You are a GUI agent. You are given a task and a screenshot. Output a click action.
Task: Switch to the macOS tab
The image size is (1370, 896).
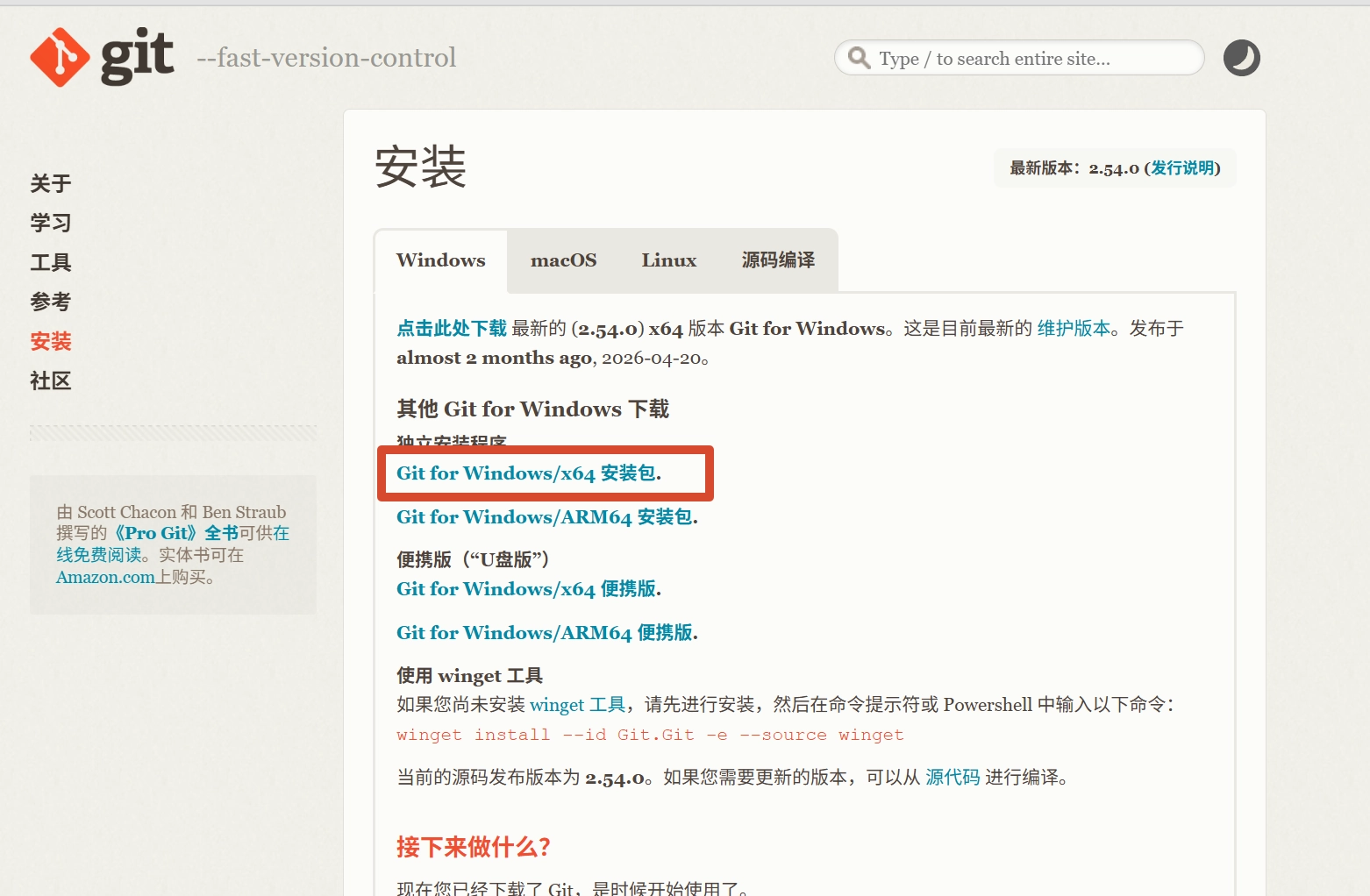pyautogui.click(x=564, y=260)
